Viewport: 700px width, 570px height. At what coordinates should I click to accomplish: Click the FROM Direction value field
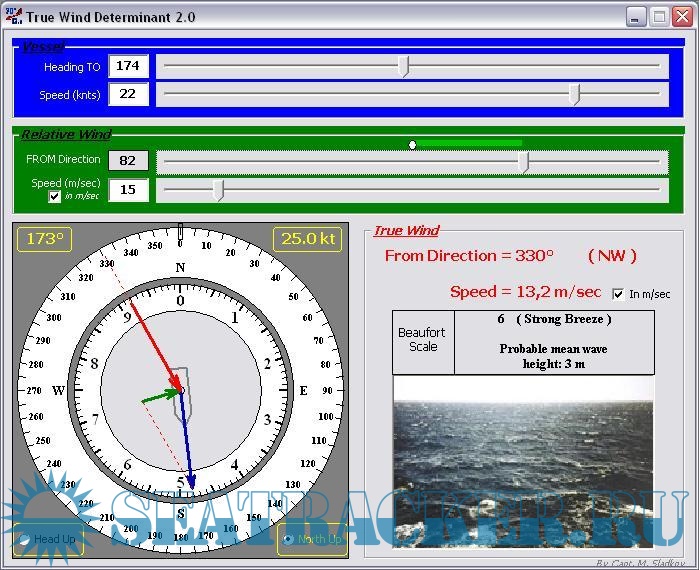(128, 161)
